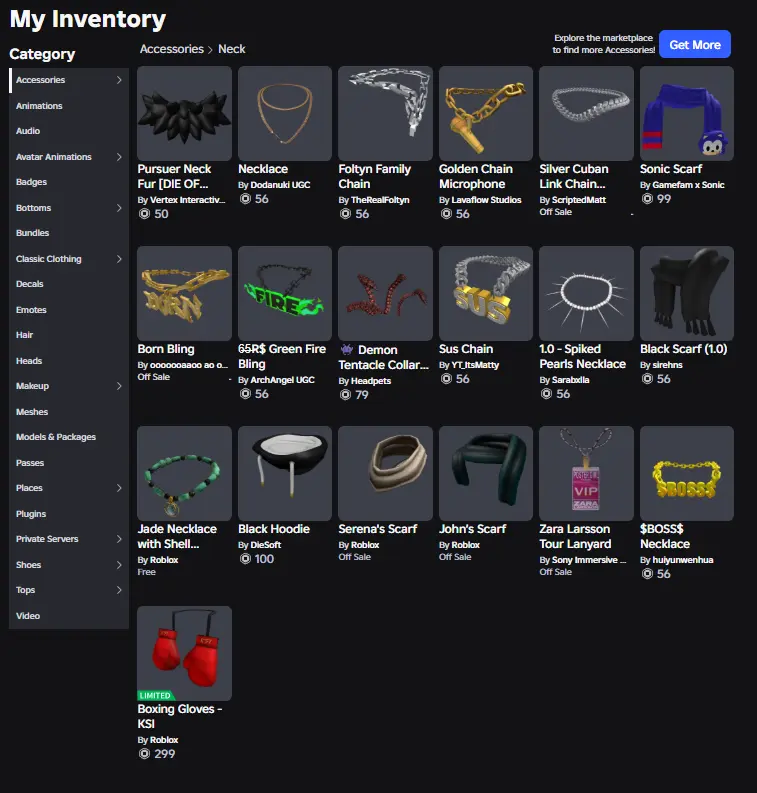
Task: Select the Boxing Gloves - KSI thumbnail
Action: tap(184, 653)
